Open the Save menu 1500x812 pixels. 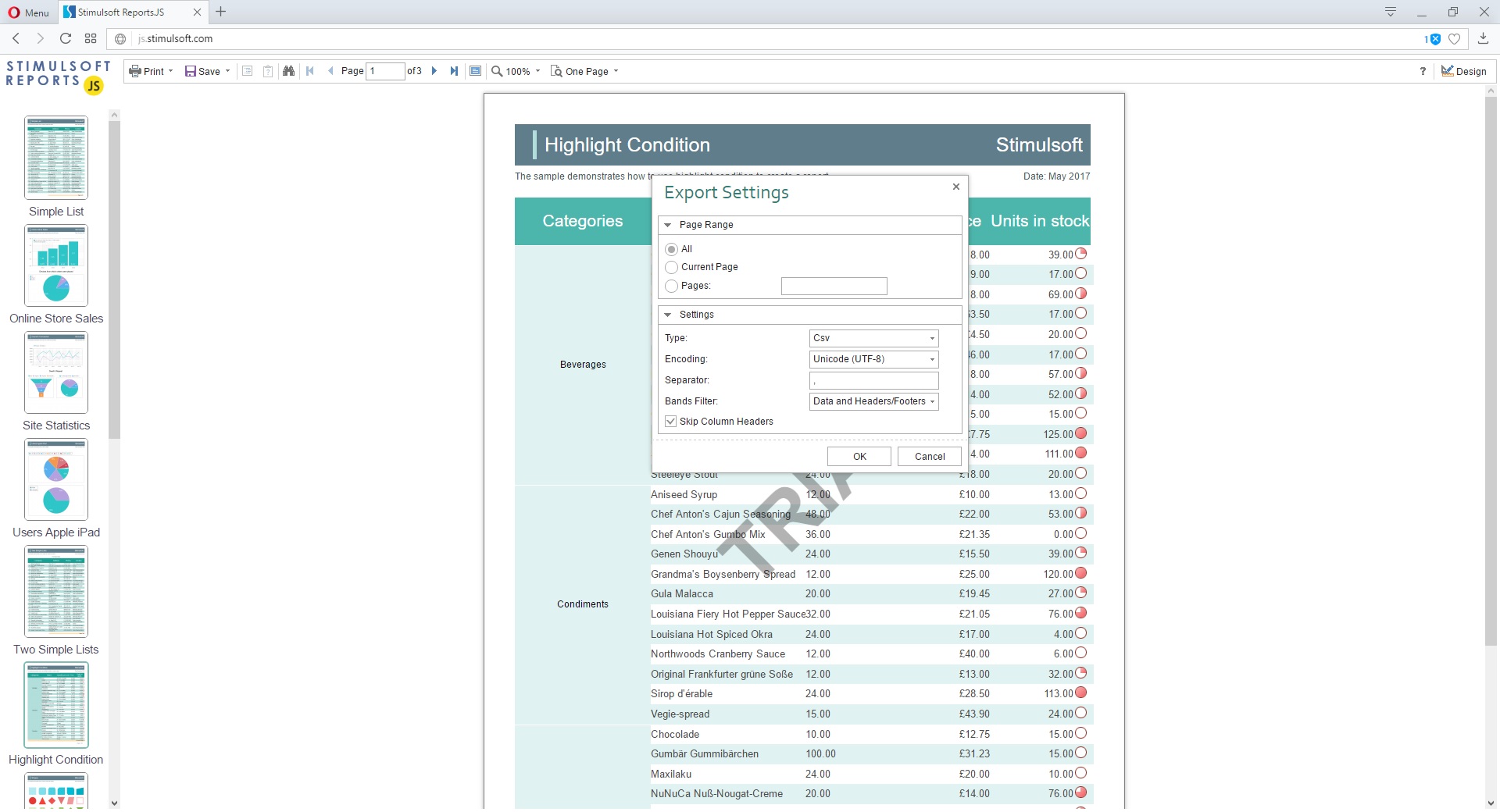point(207,71)
